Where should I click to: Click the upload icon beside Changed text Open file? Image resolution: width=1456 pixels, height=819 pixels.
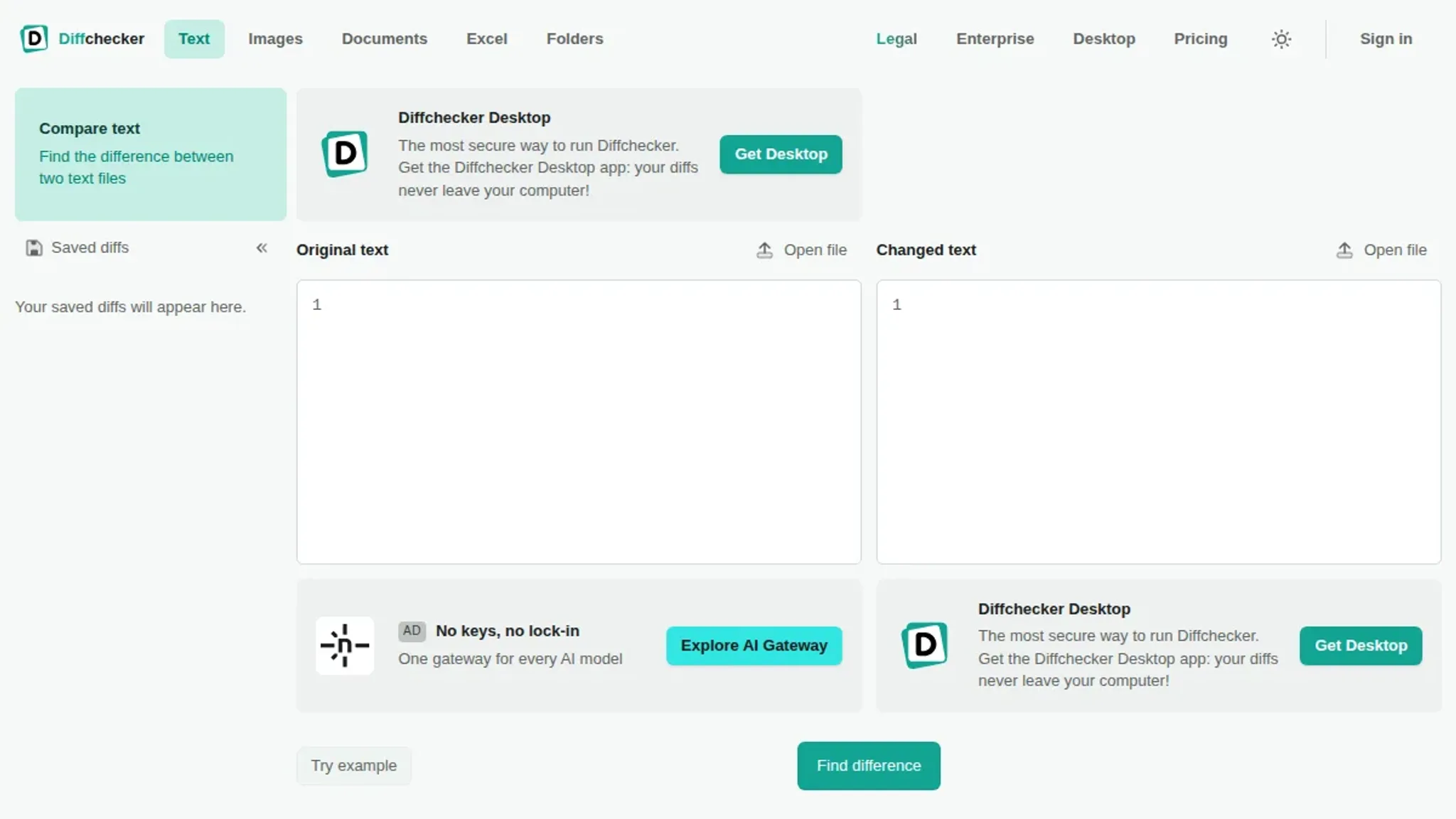pyautogui.click(x=1344, y=250)
